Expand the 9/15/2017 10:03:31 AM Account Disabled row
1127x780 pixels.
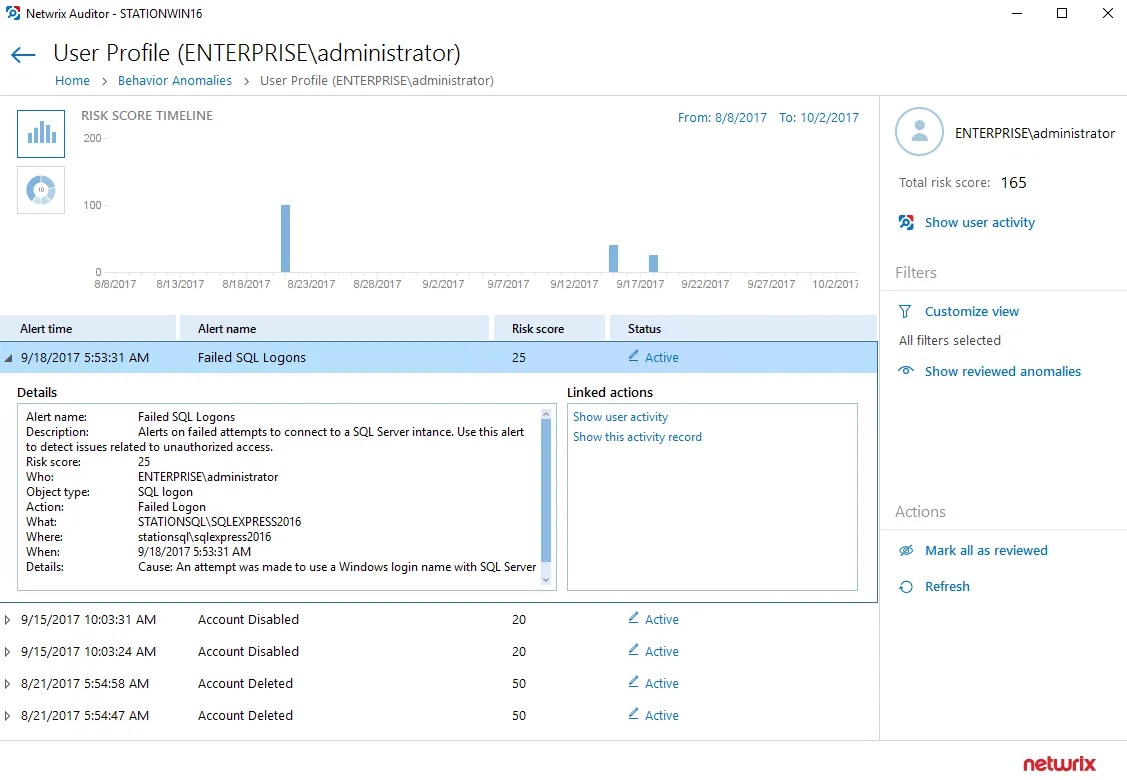coord(7,620)
